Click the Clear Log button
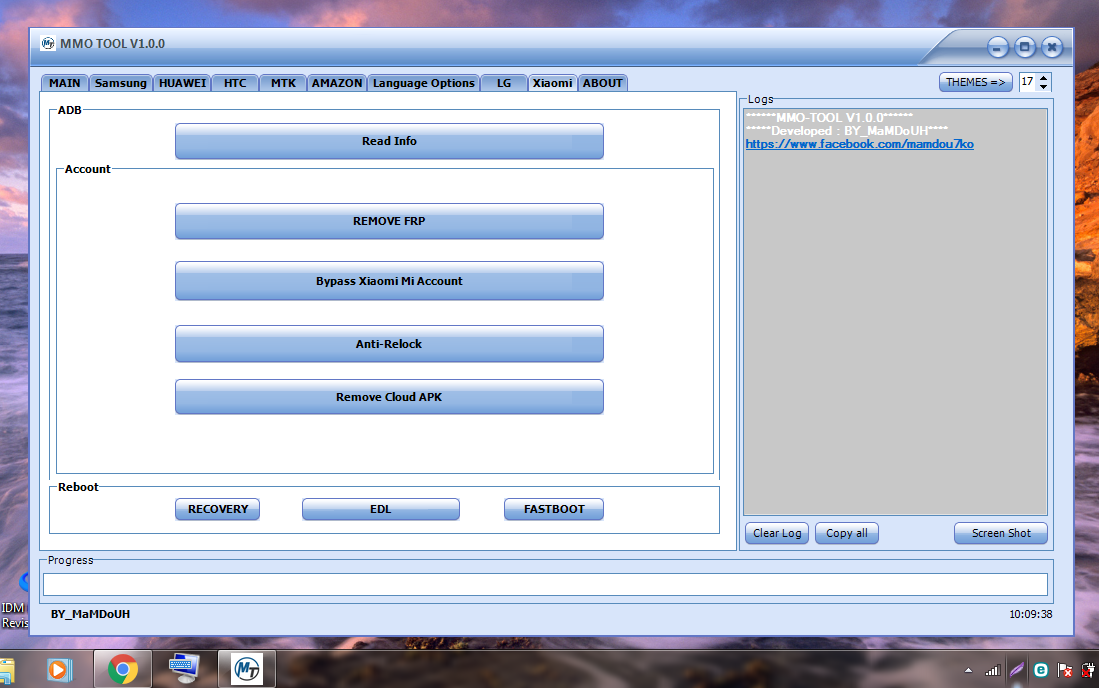 777,533
